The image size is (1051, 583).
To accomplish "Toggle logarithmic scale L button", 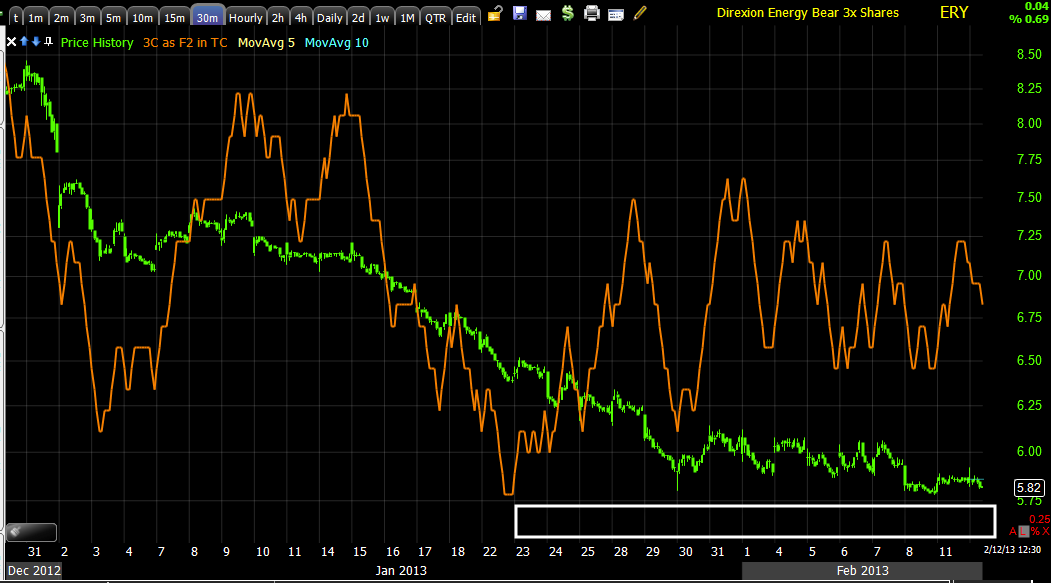I will [1024, 531].
